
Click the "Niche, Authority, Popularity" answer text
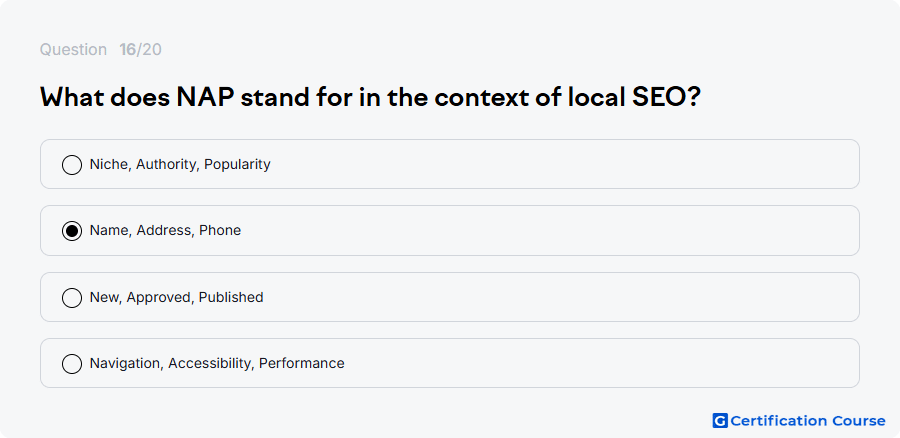[180, 164]
